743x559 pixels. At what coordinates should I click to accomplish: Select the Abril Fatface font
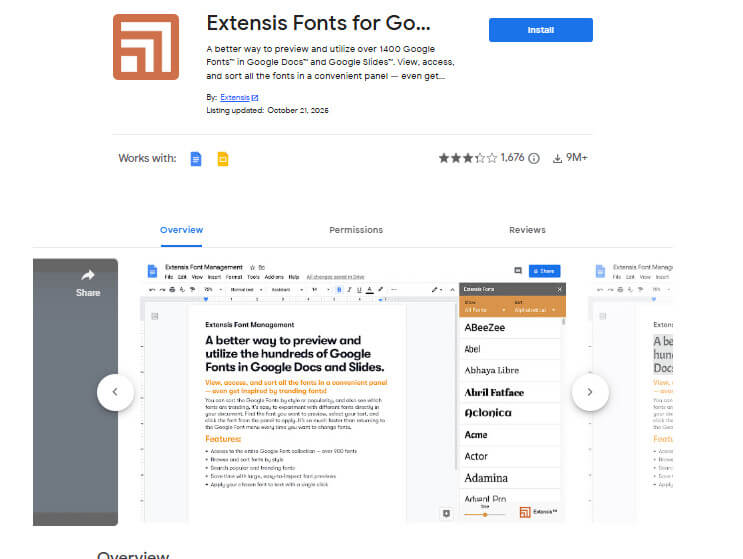(x=510, y=392)
